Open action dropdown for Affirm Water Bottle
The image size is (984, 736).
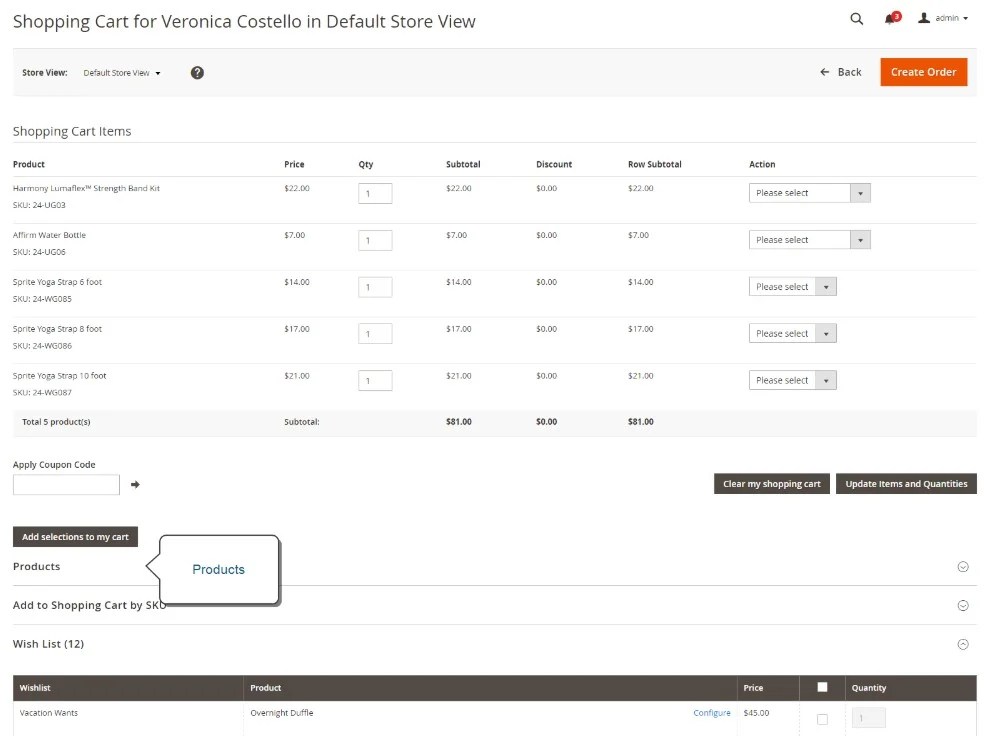pyautogui.click(x=809, y=240)
